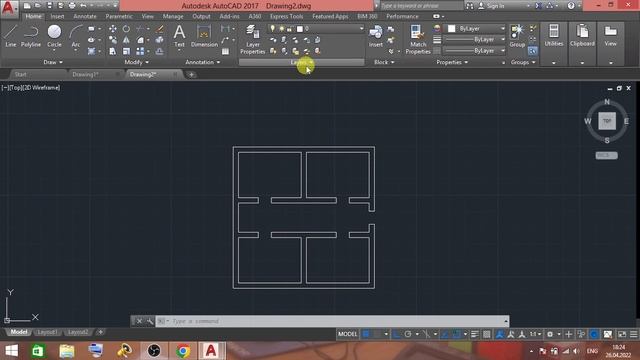Image resolution: width=640 pixels, height=360 pixels.
Task: Open the object color ByLayer swatch dropdown
Action: pyautogui.click(x=475, y=29)
